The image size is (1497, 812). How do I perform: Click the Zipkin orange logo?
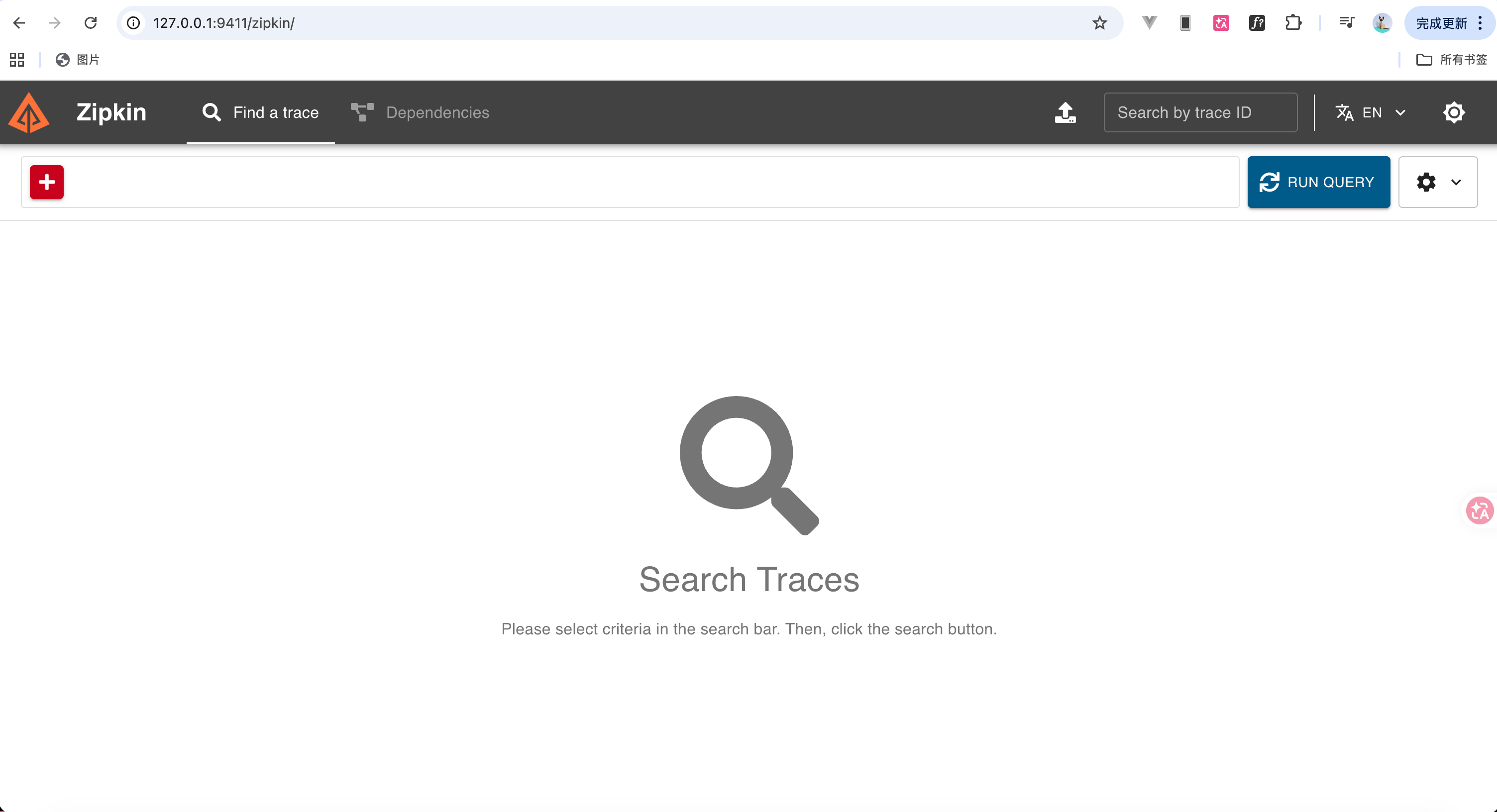28,112
